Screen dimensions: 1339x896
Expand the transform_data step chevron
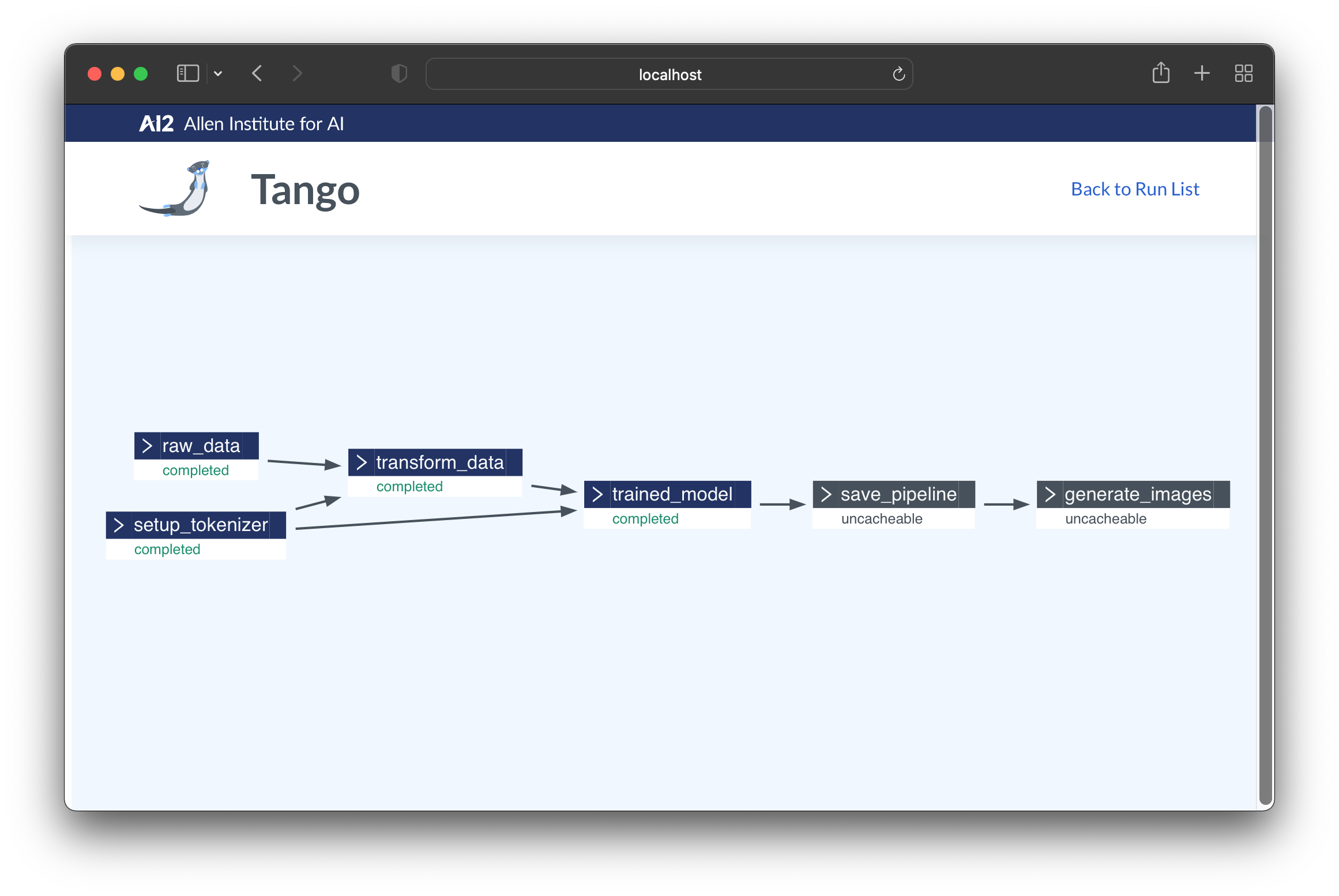pyautogui.click(x=362, y=462)
